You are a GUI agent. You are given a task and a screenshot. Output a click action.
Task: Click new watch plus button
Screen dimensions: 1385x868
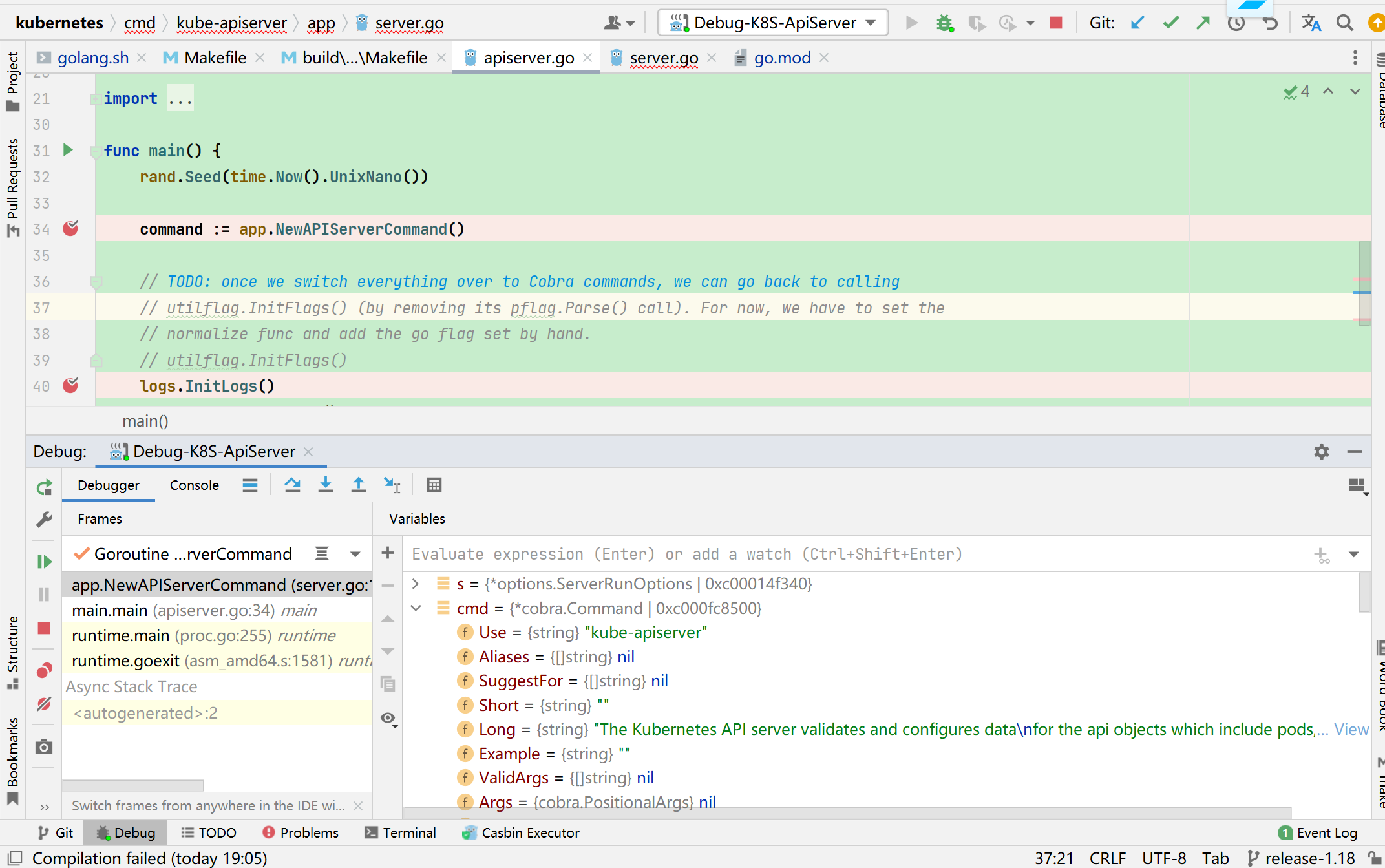[x=388, y=553]
